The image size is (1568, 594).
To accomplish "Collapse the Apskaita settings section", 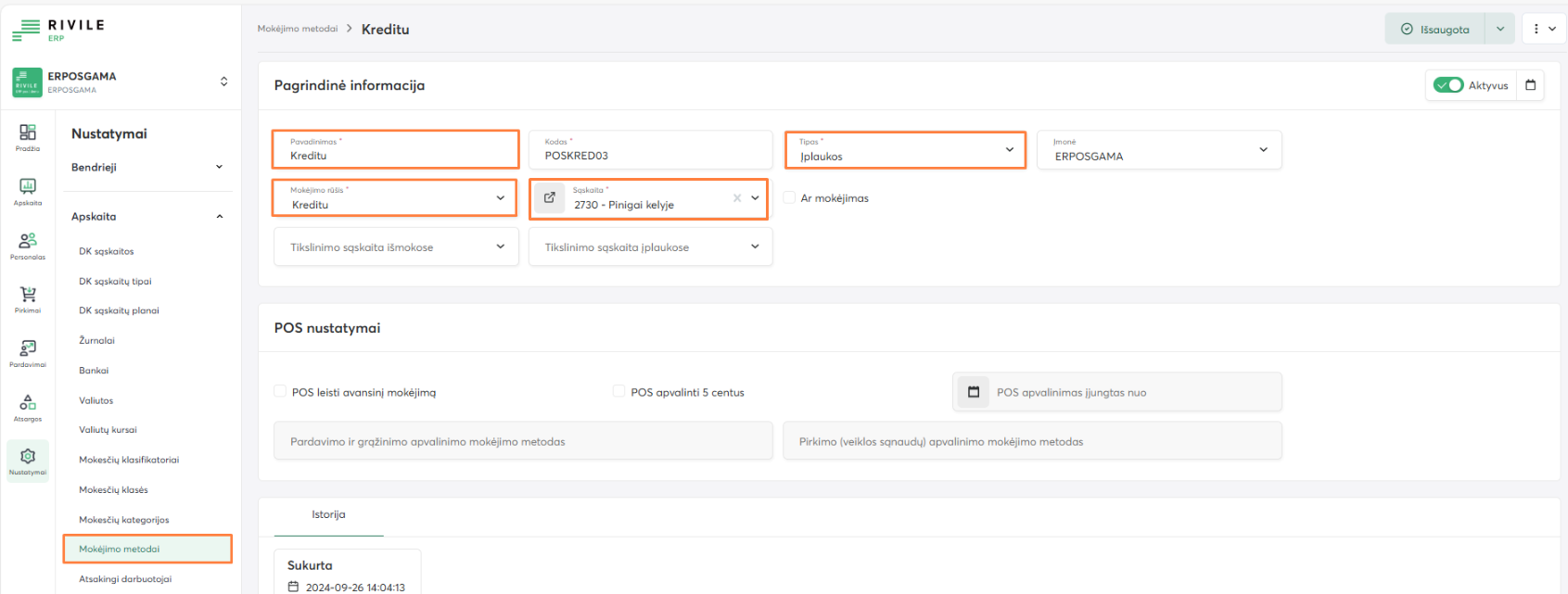I will (220, 217).
